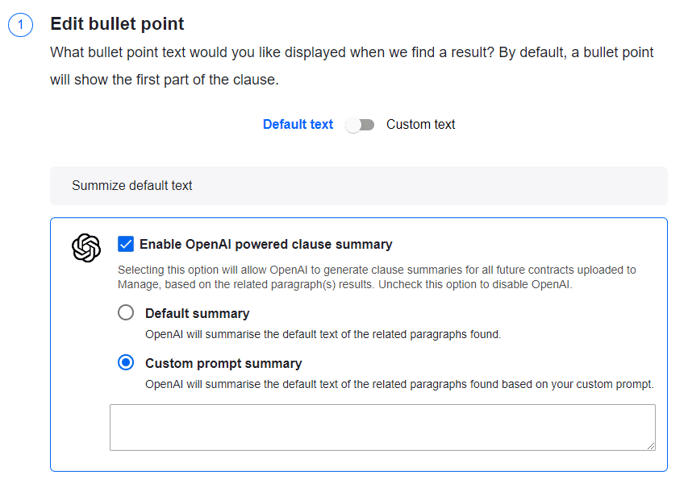Select the Custom prompt summary radio button
Image resolution: width=688 pixels, height=483 pixels.
click(x=126, y=363)
